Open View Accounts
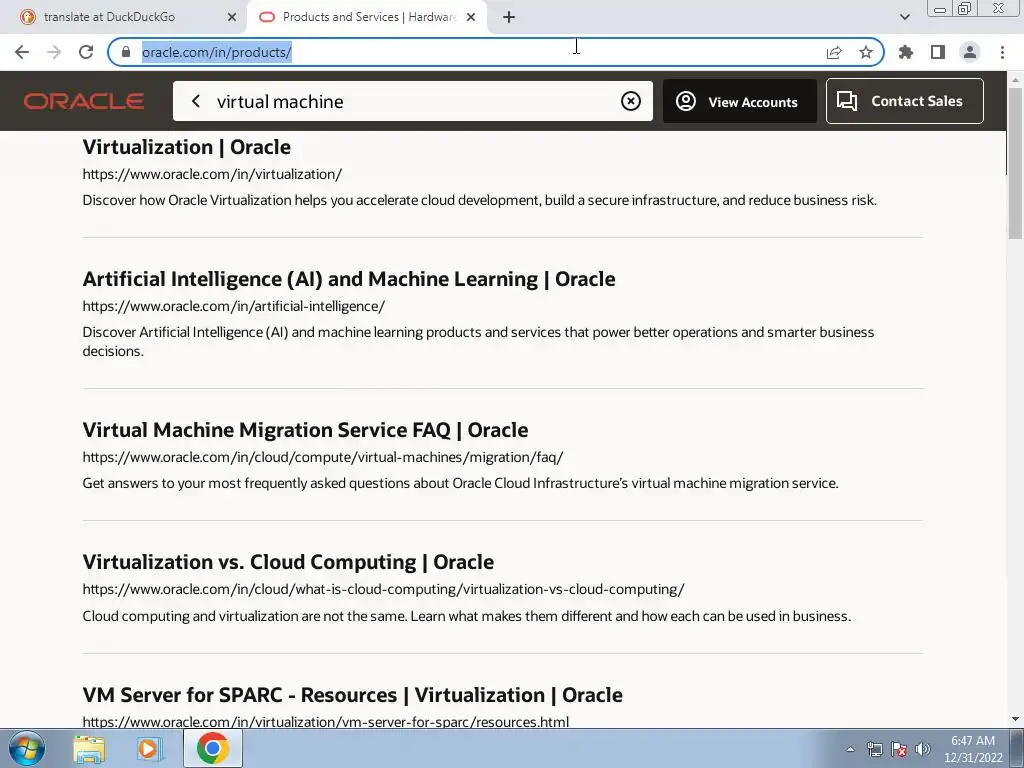 [739, 101]
